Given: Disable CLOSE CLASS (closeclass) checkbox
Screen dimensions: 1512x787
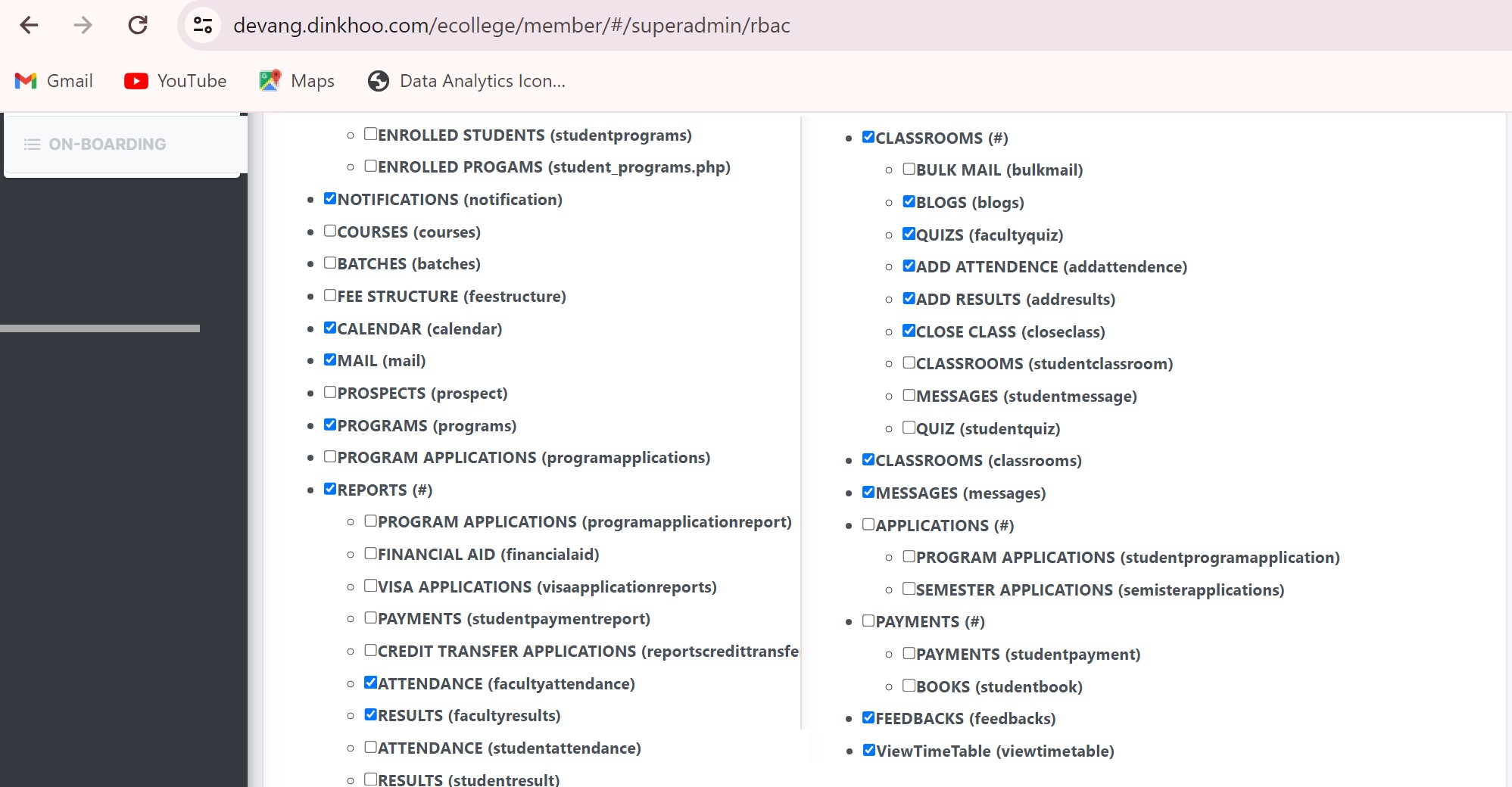Looking at the screenshot, I should [x=909, y=331].
